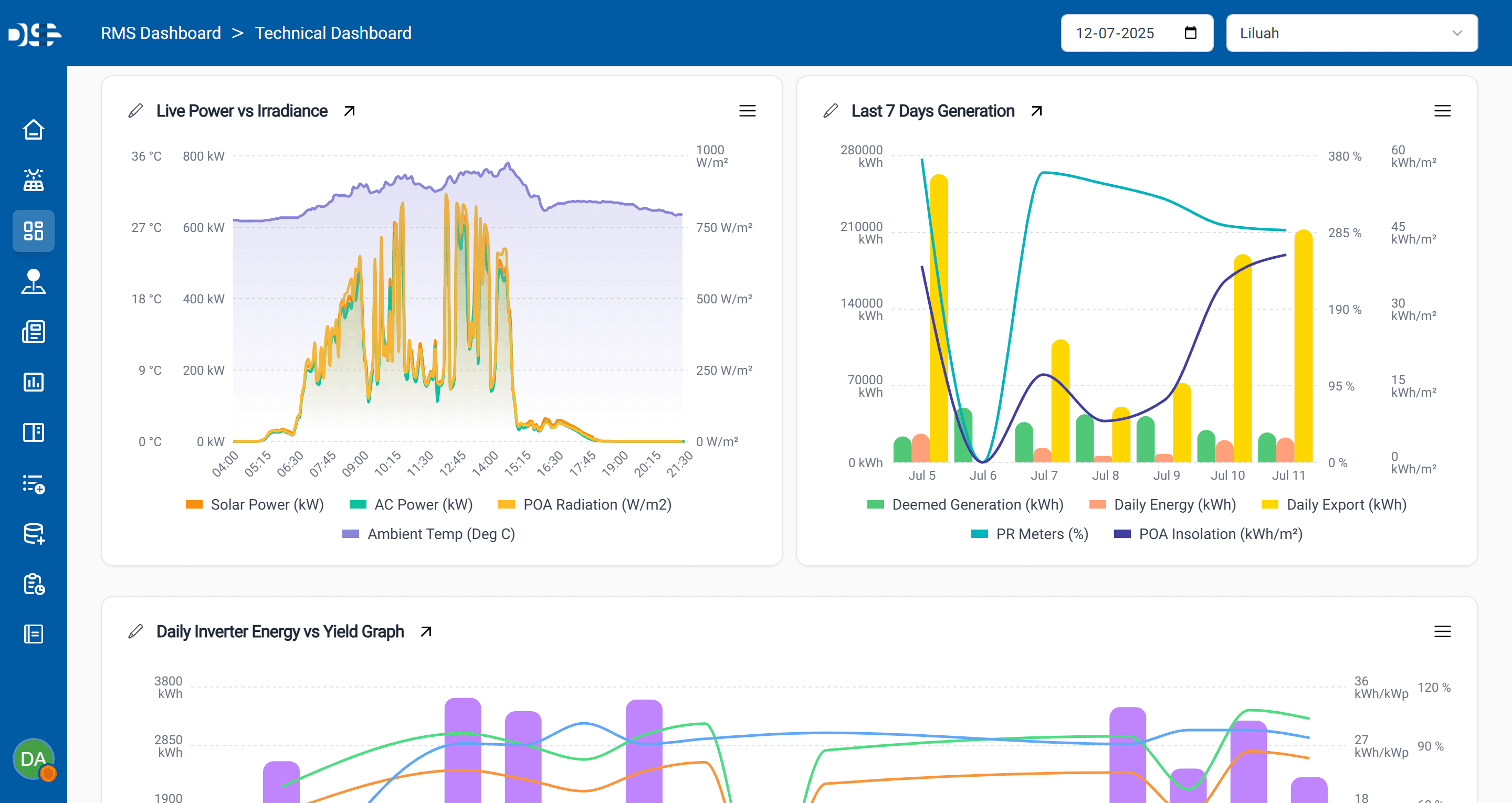1512x803 pixels.
Task: Open calendar picker in date field
Action: 1190,33
